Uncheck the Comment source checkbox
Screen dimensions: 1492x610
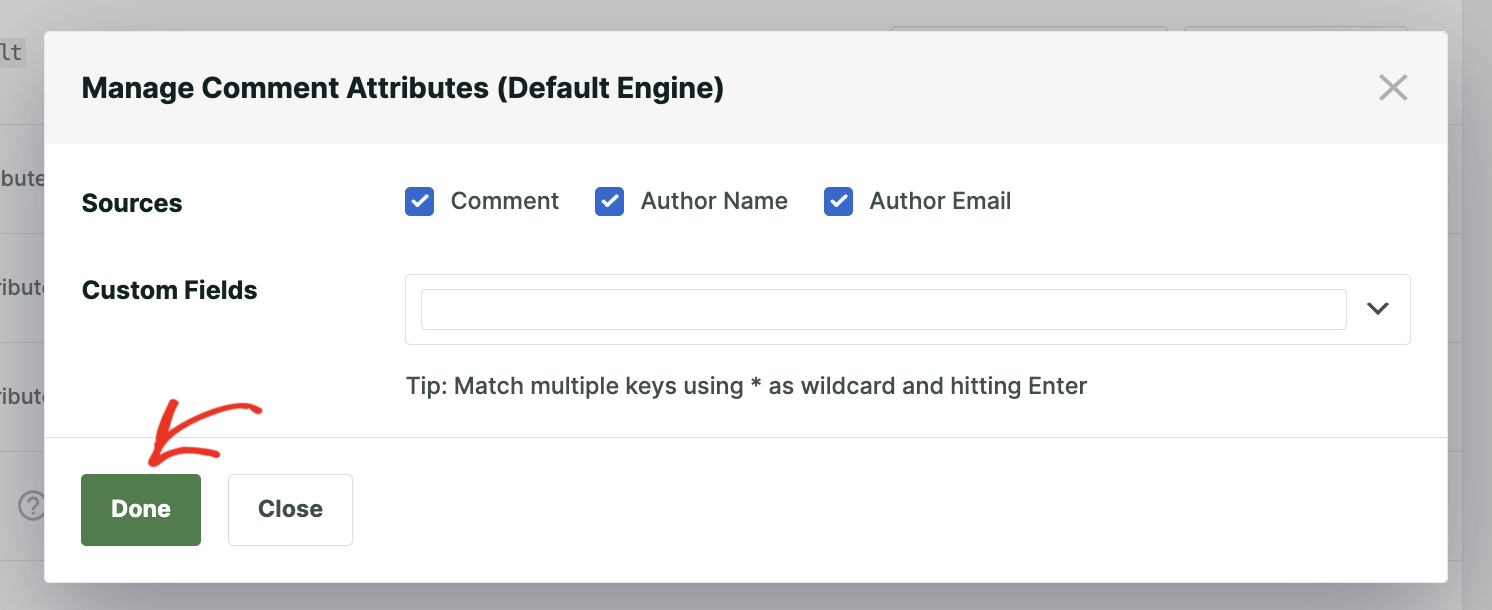(x=419, y=201)
